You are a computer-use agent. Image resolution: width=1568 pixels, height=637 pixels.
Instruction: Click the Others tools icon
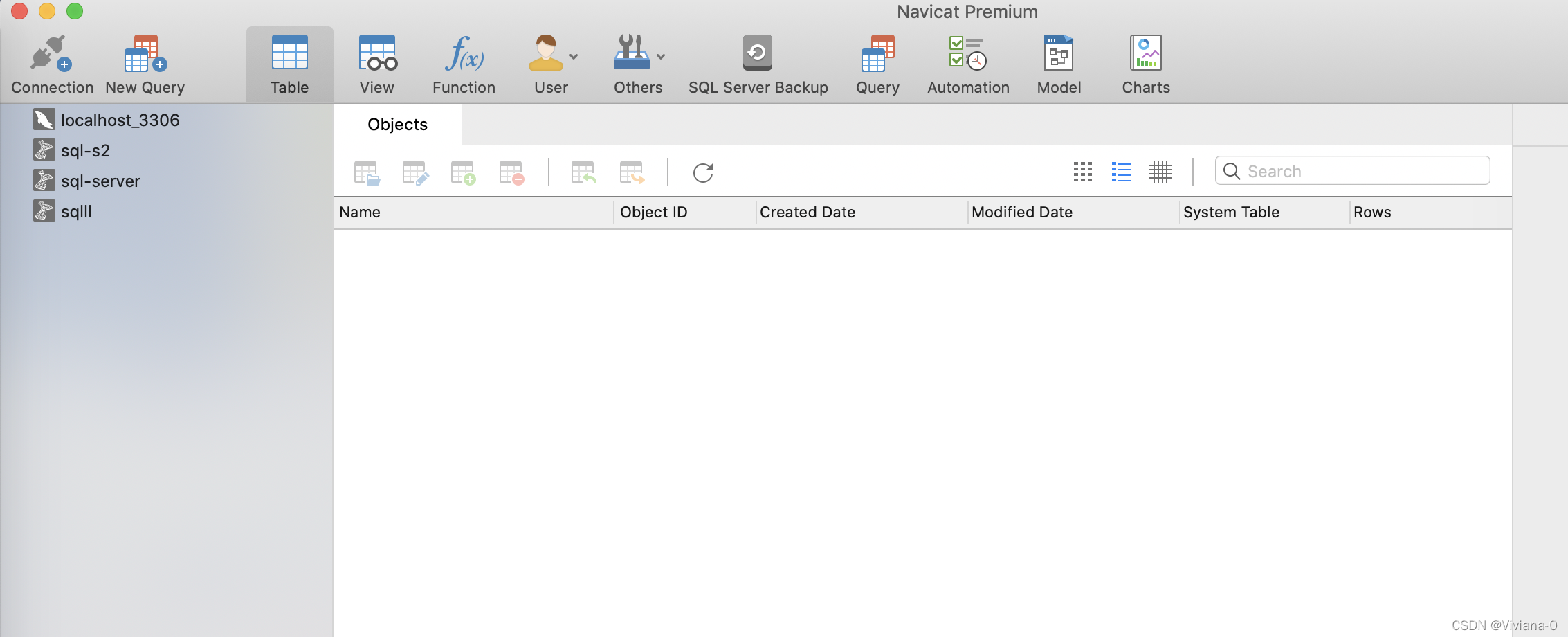coord(631,53)
